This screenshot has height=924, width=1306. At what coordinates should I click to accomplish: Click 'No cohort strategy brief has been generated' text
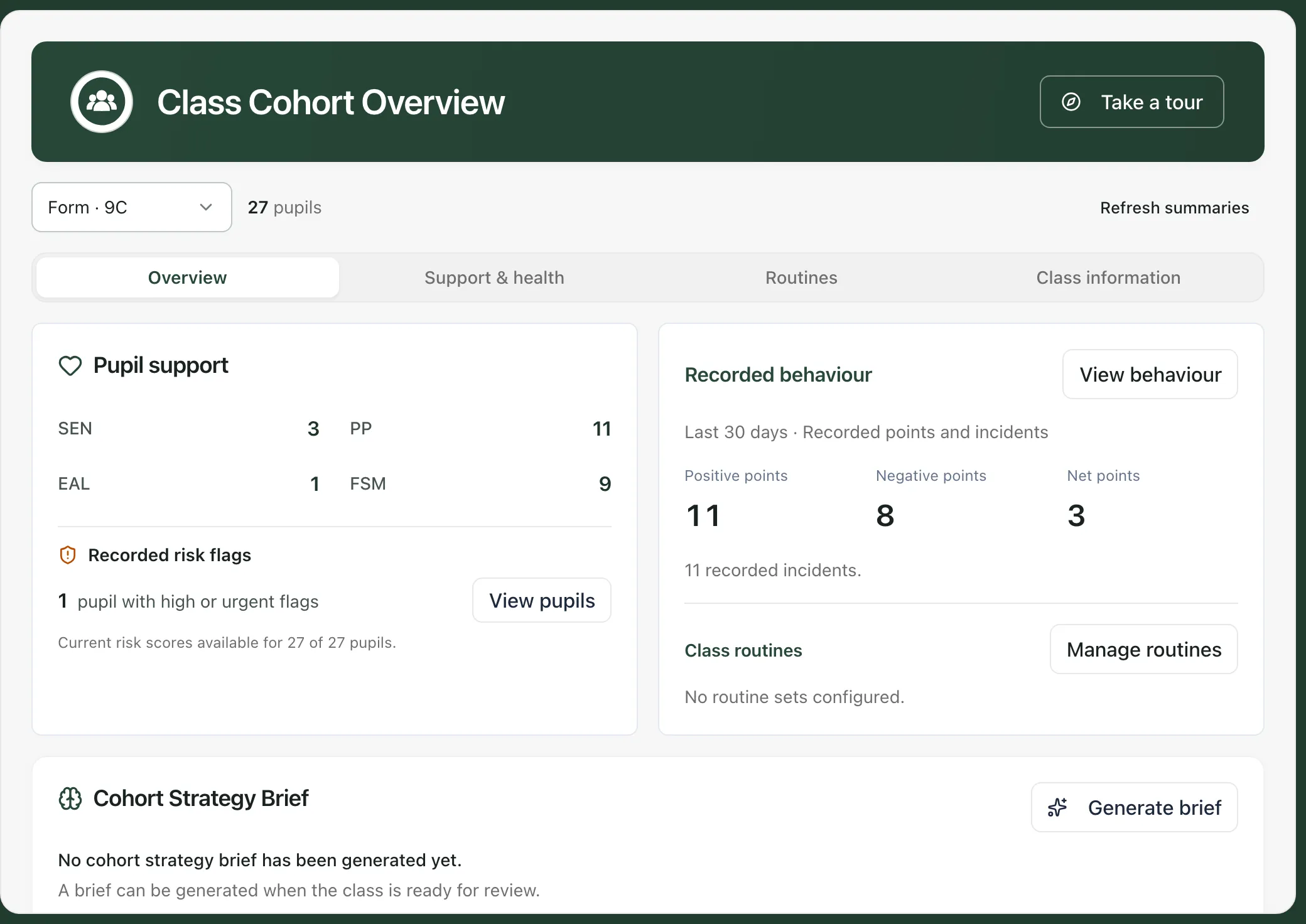click(260, 860)
